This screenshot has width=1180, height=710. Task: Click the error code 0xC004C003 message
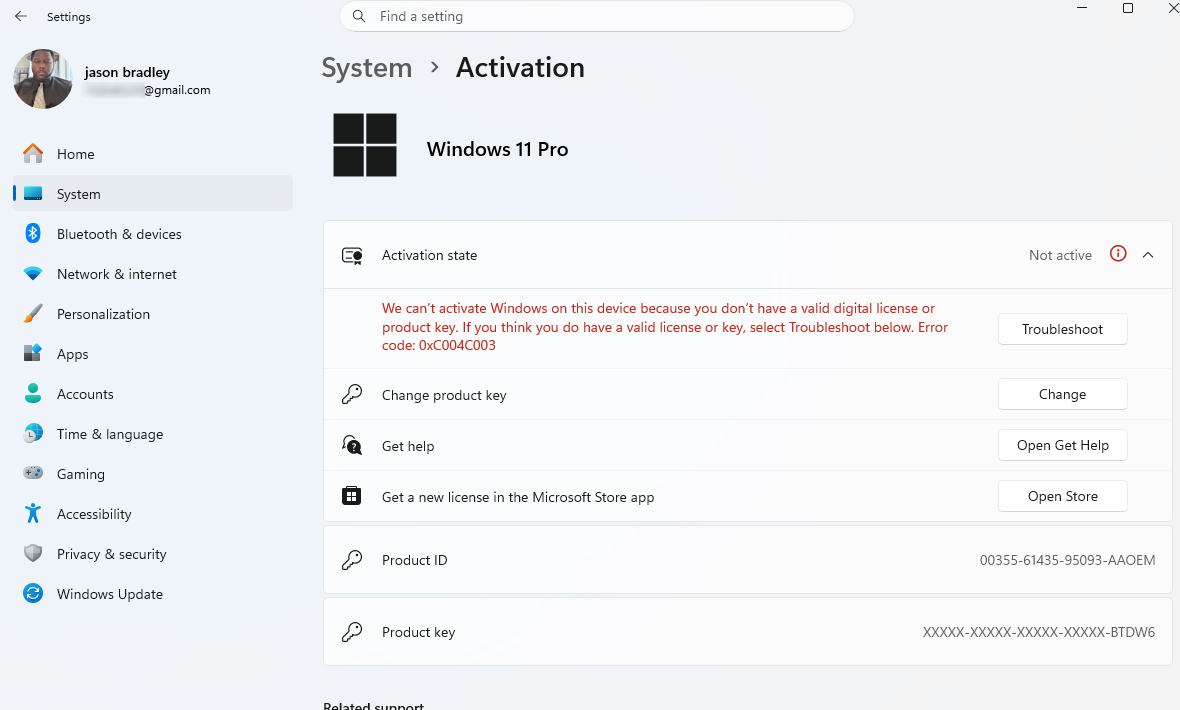point(665,327)
